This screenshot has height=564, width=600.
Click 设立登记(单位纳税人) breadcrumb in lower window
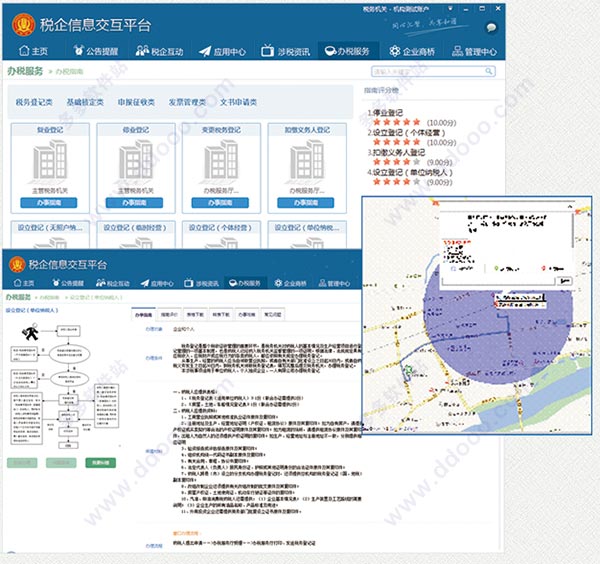click(96, 297)
